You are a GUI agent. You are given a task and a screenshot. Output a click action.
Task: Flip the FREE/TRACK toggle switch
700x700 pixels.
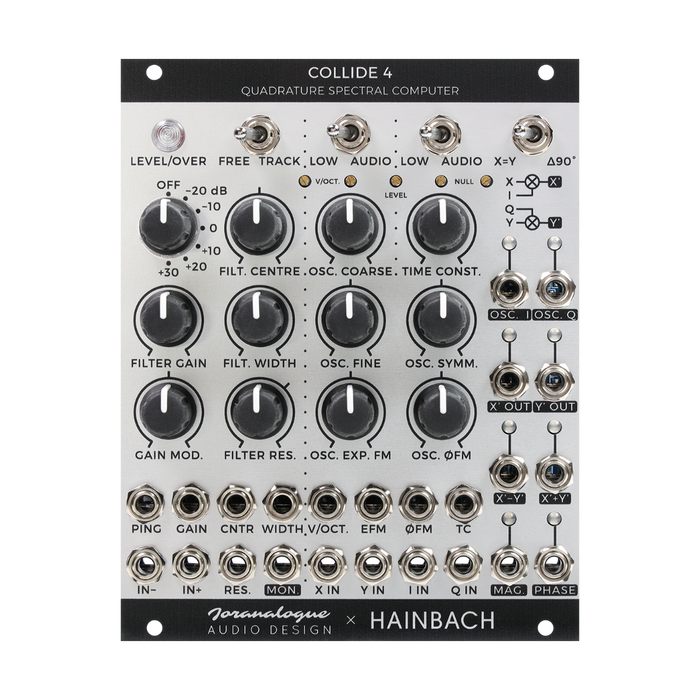(258, 134)
